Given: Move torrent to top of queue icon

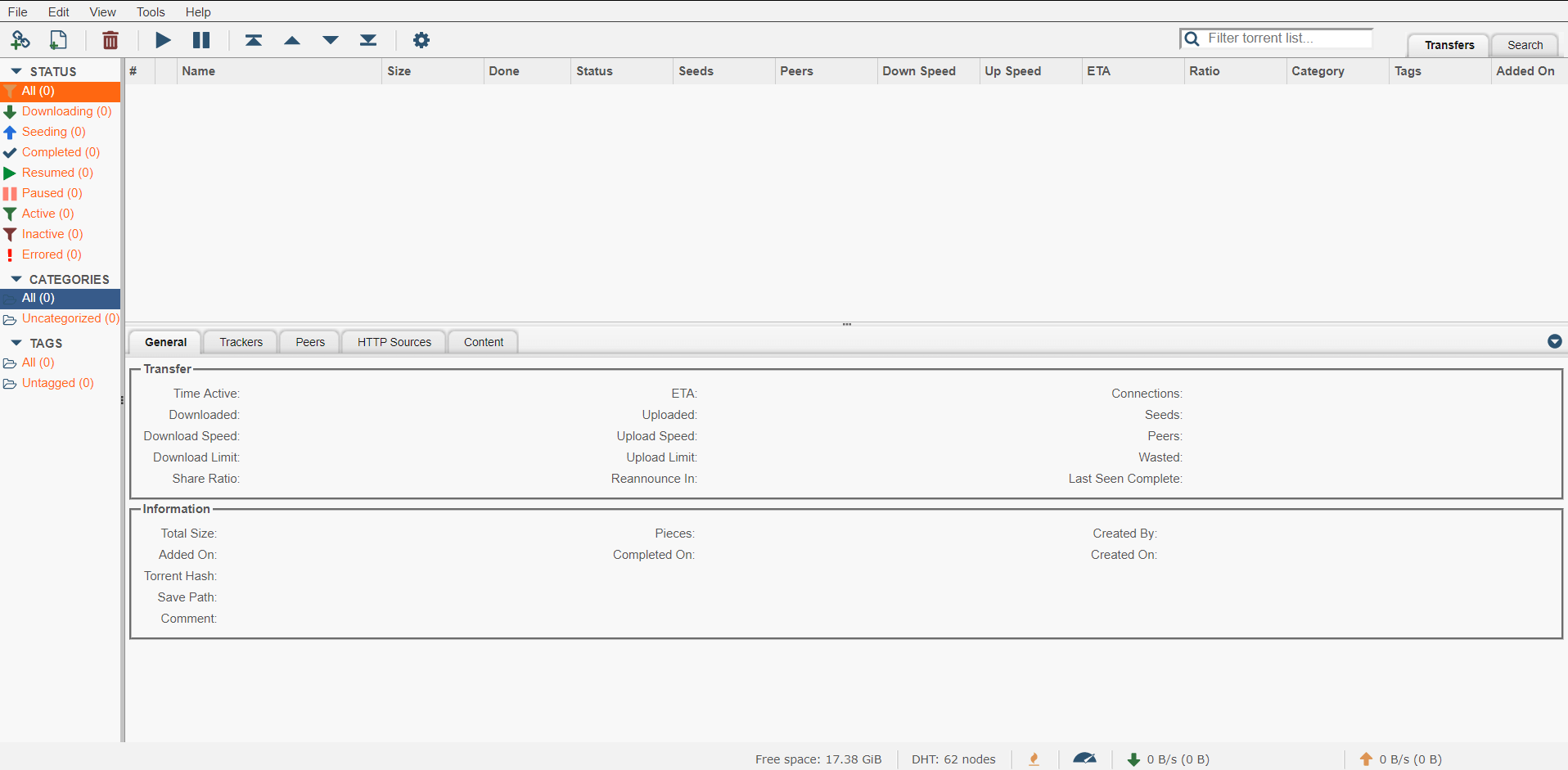Looking at the screenshot, I should [254, 39].
